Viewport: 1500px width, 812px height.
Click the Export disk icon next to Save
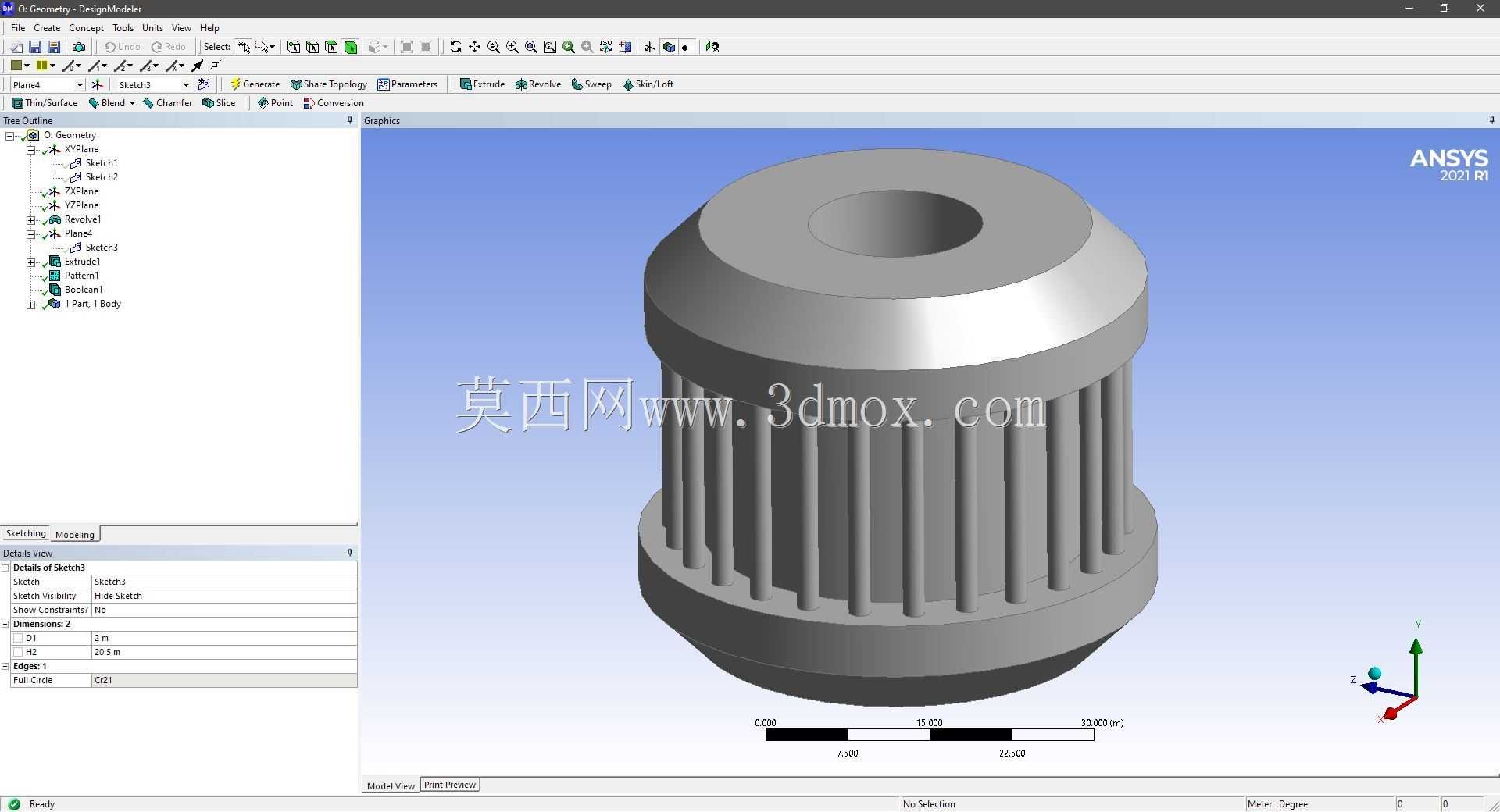pos(54,47)
